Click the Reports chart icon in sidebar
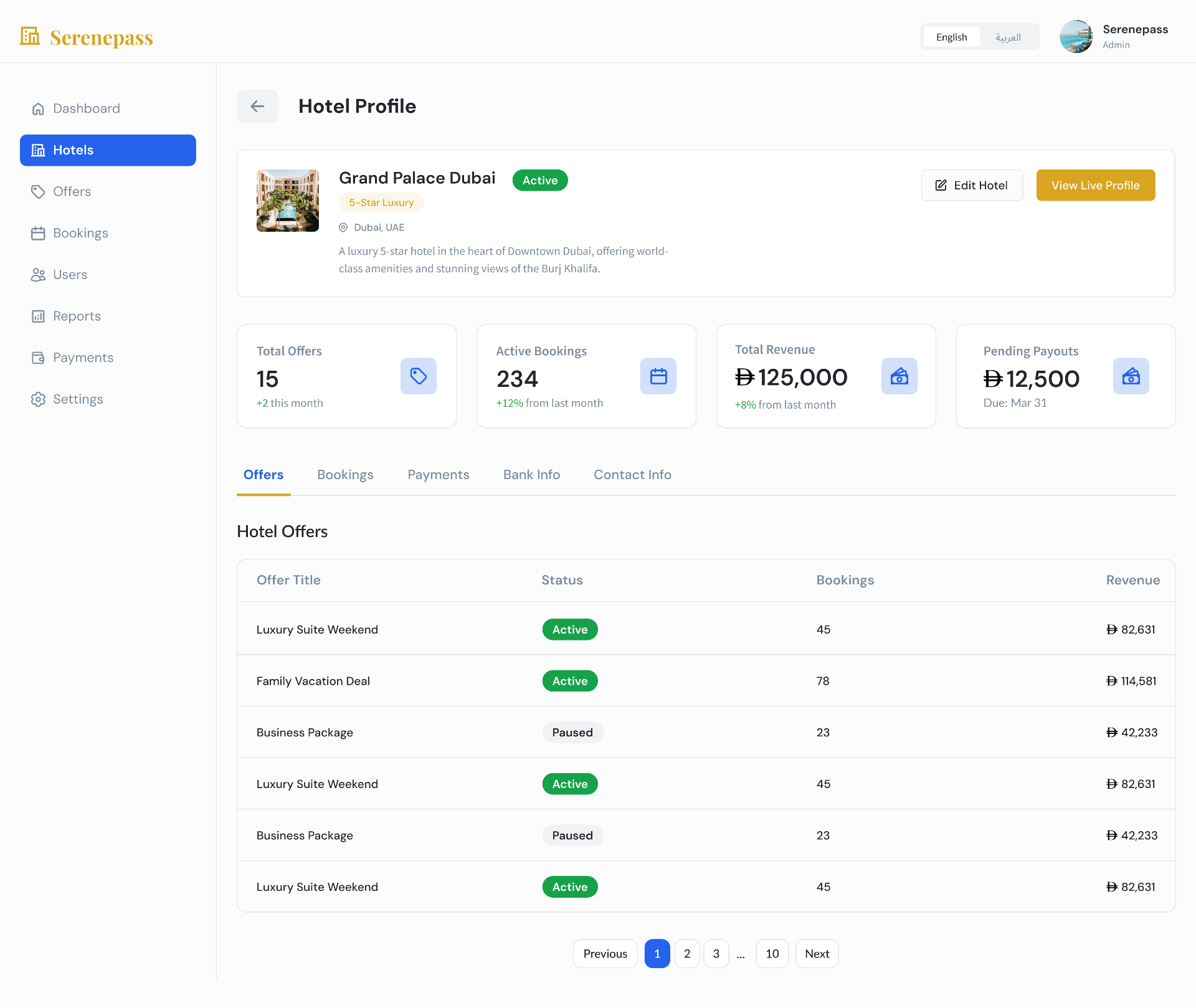 click(38, 316)
